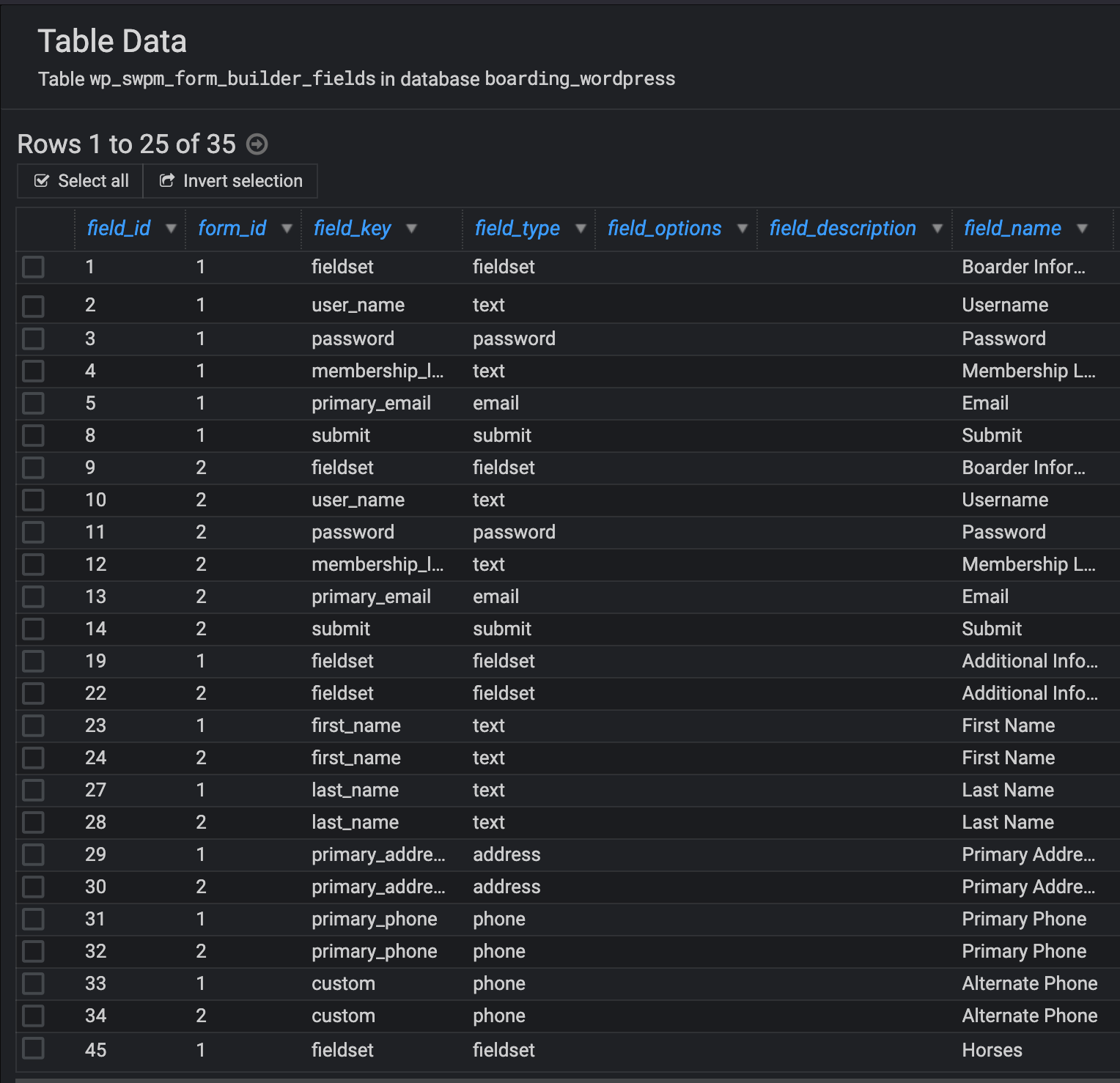Expand the field_options column filter arrow
Image resolution: width=1120 pixels, height=1083 pixels.
tap(742, 229)
